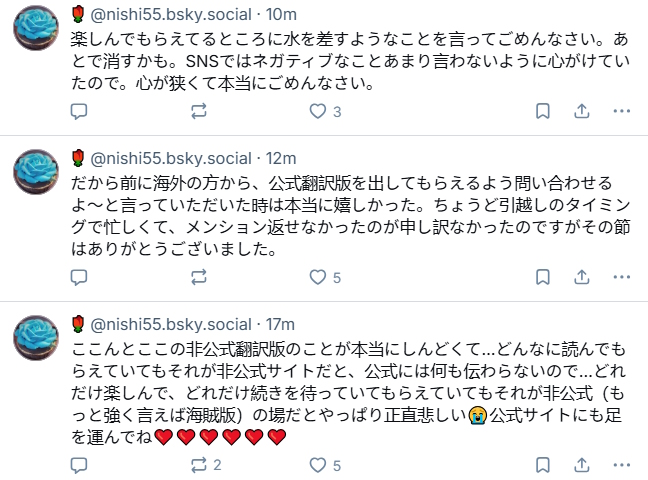The width and height of the screenshot is (648, 480).
Task: Open more options on the 12m post
Action: 622,277
